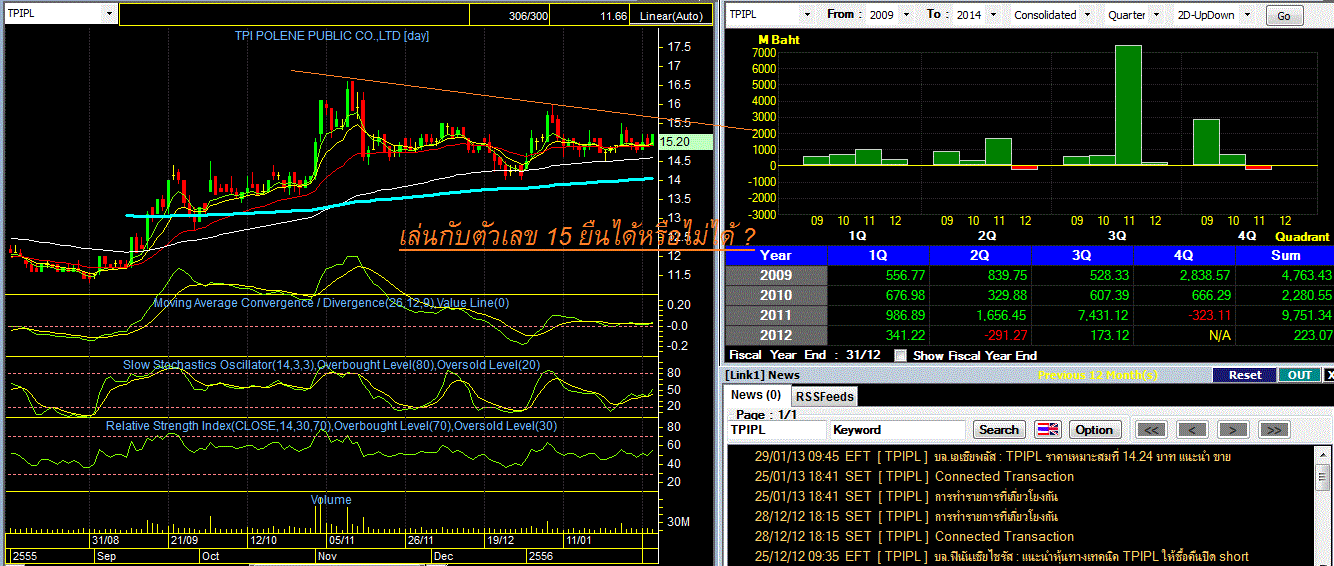Image resolution: width=1334 pixels, height=566 pixels.
Task: Click the 1Q column header in table
Action: tap(880, 255)
